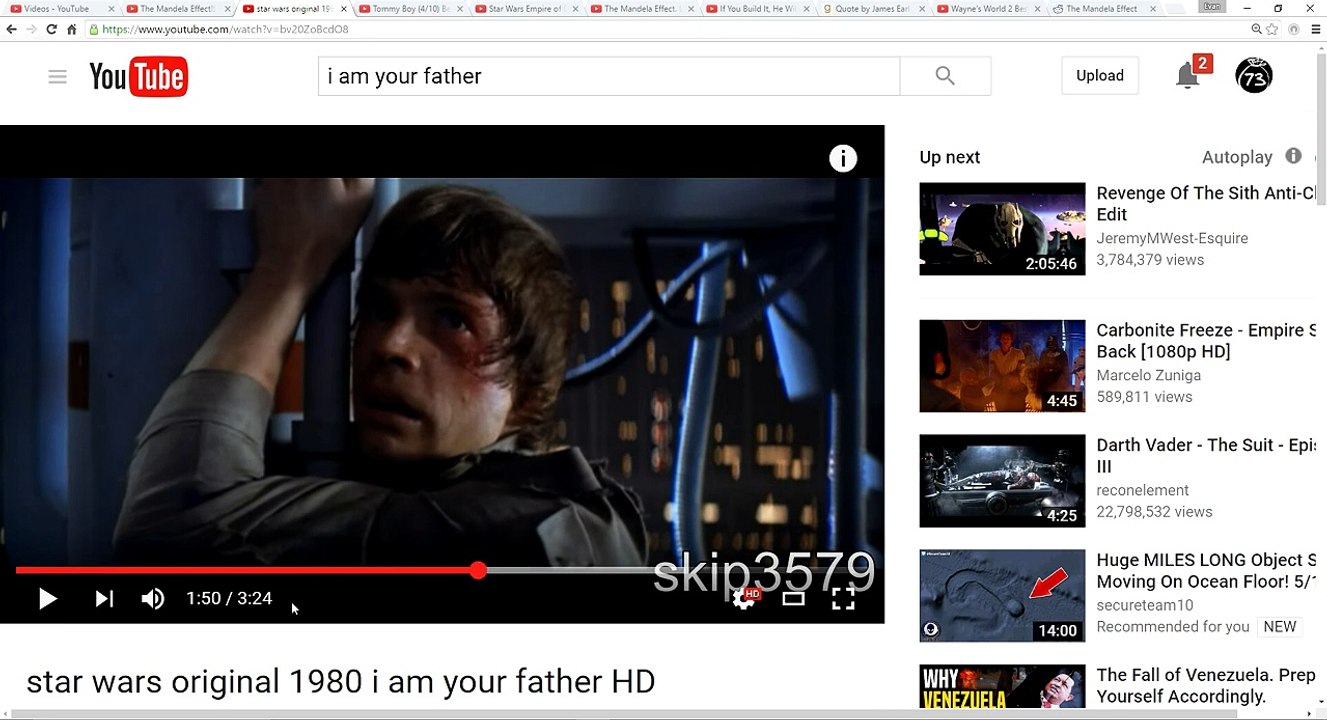Click the browser zoom magnifier icon
The image size is (1327, 720).
[x=1257, y=29]
